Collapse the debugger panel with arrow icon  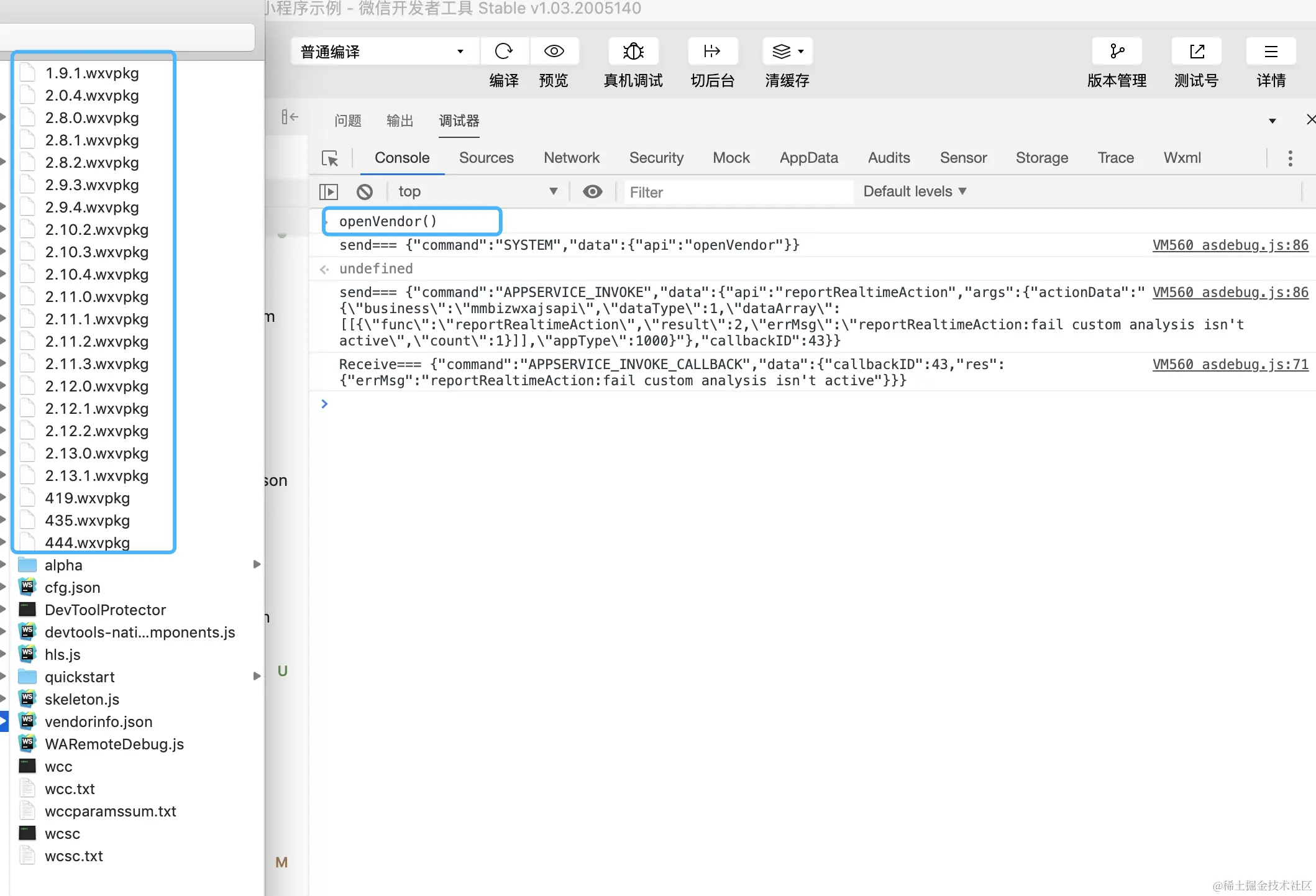[x=290, y=117]
